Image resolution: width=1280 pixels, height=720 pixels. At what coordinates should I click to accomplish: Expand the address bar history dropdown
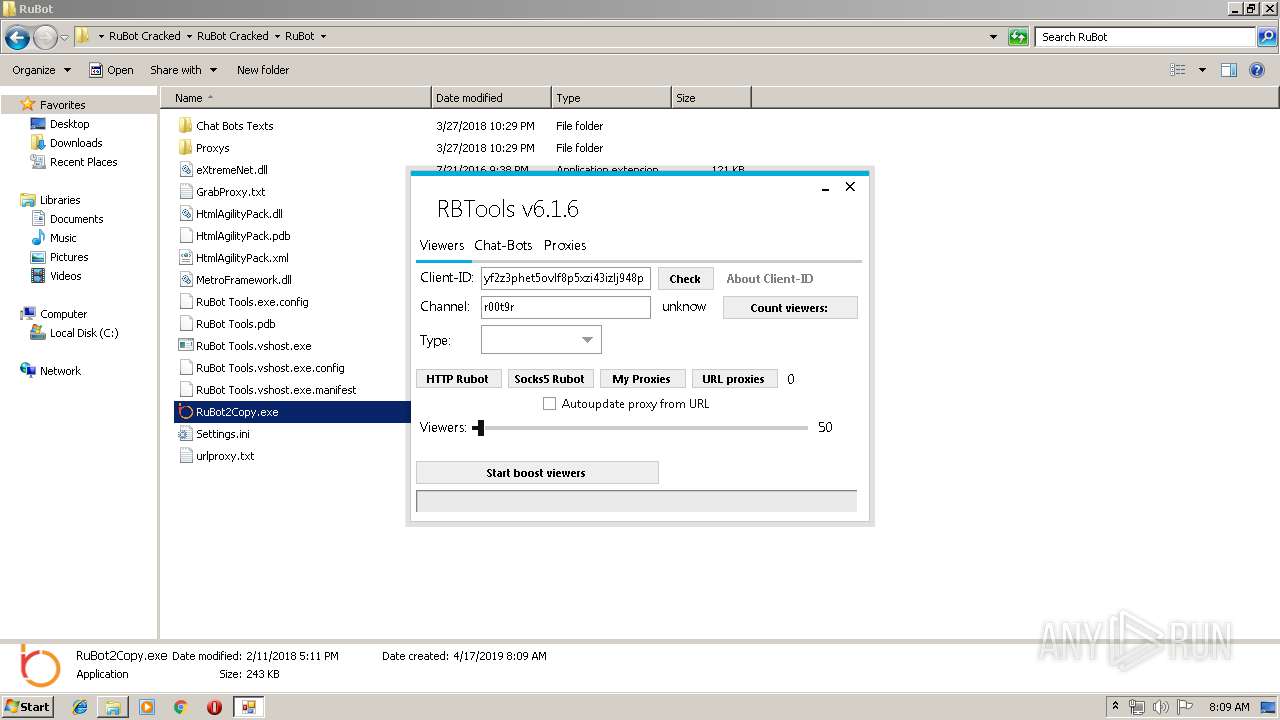(x=993, y=37)
